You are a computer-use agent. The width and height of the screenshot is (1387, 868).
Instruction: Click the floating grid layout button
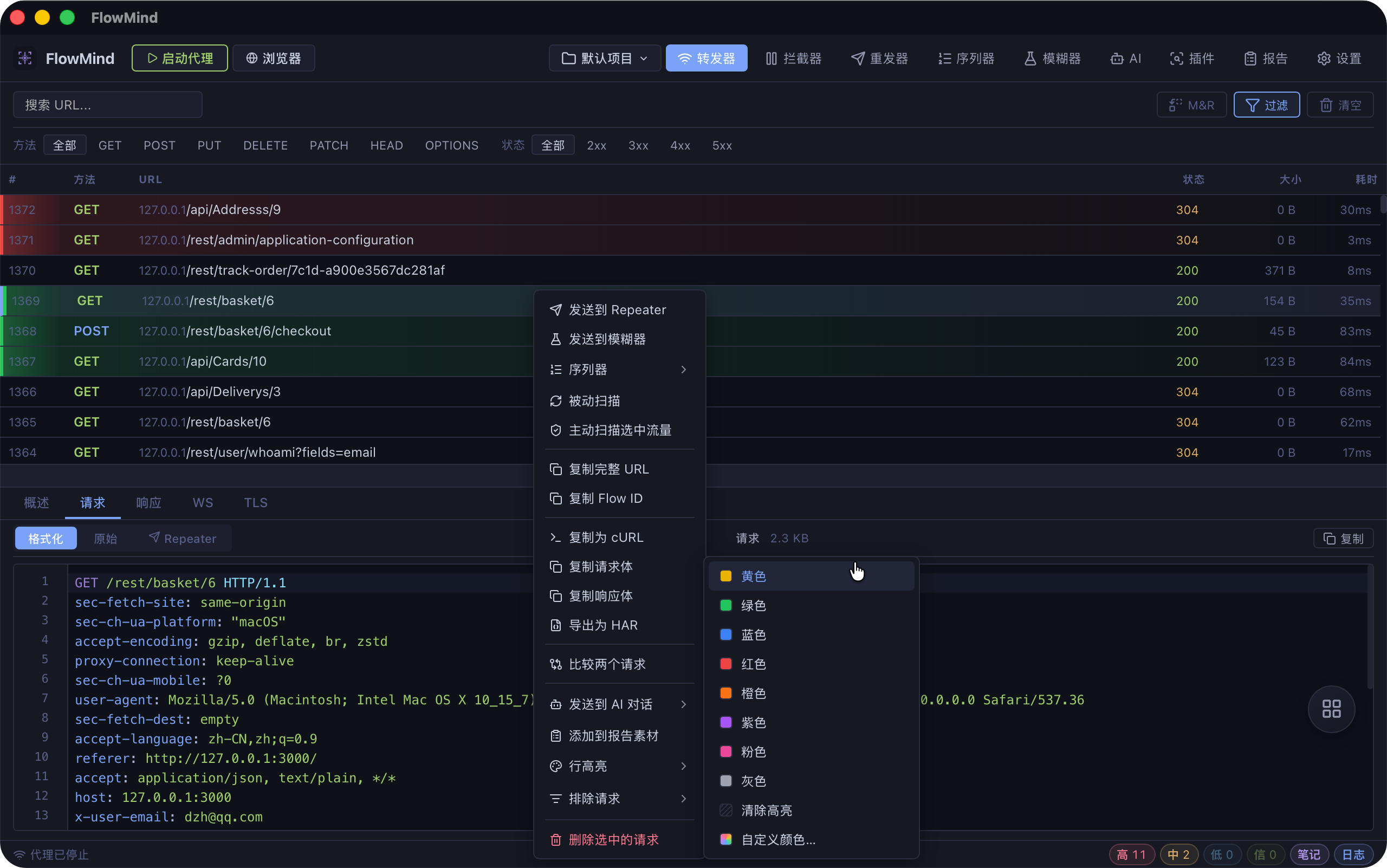pos(1331,709)
